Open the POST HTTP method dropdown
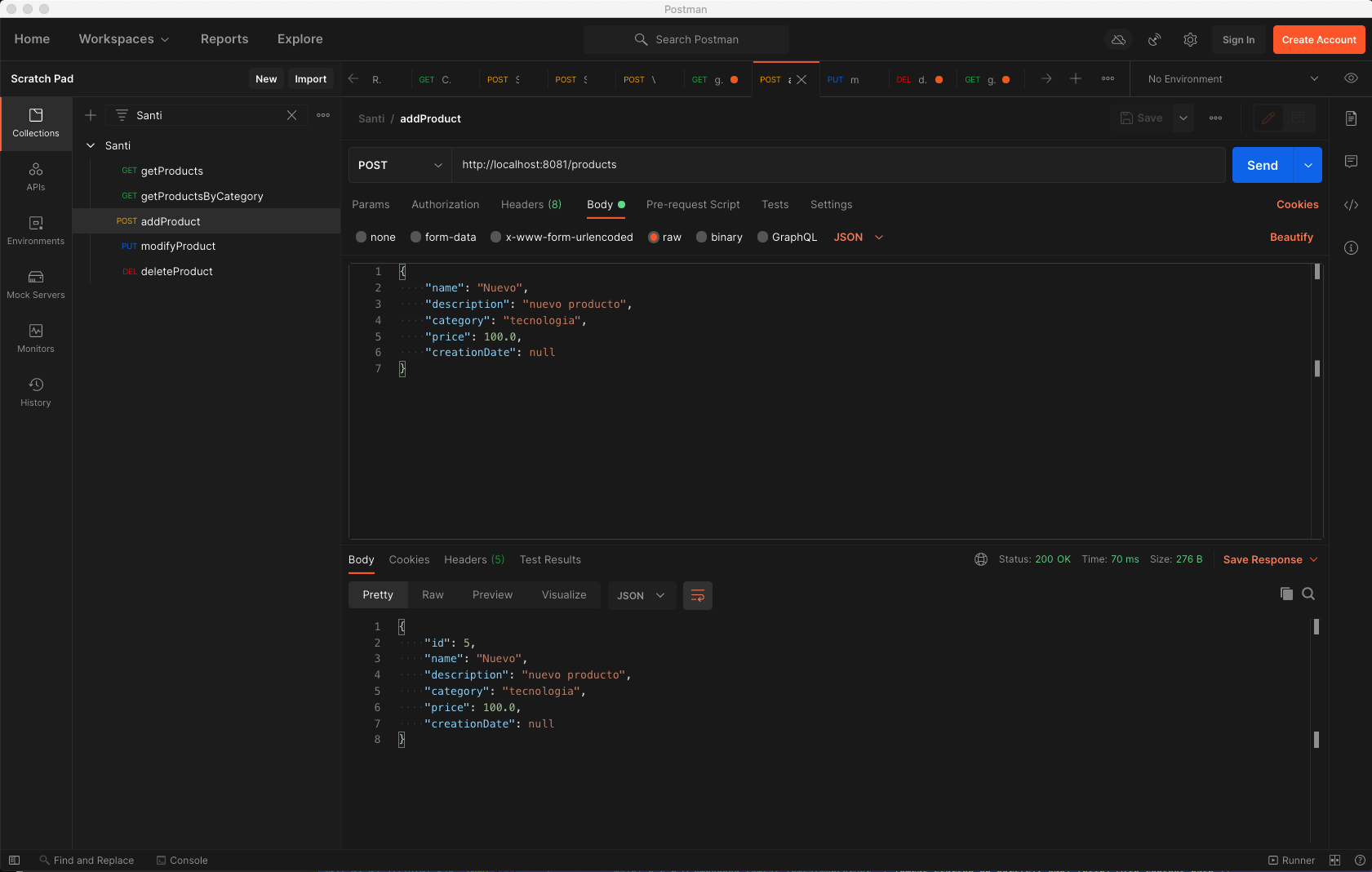Image resolution: width=1372 pixels, height=872 pixels. (x=400, y=165)
